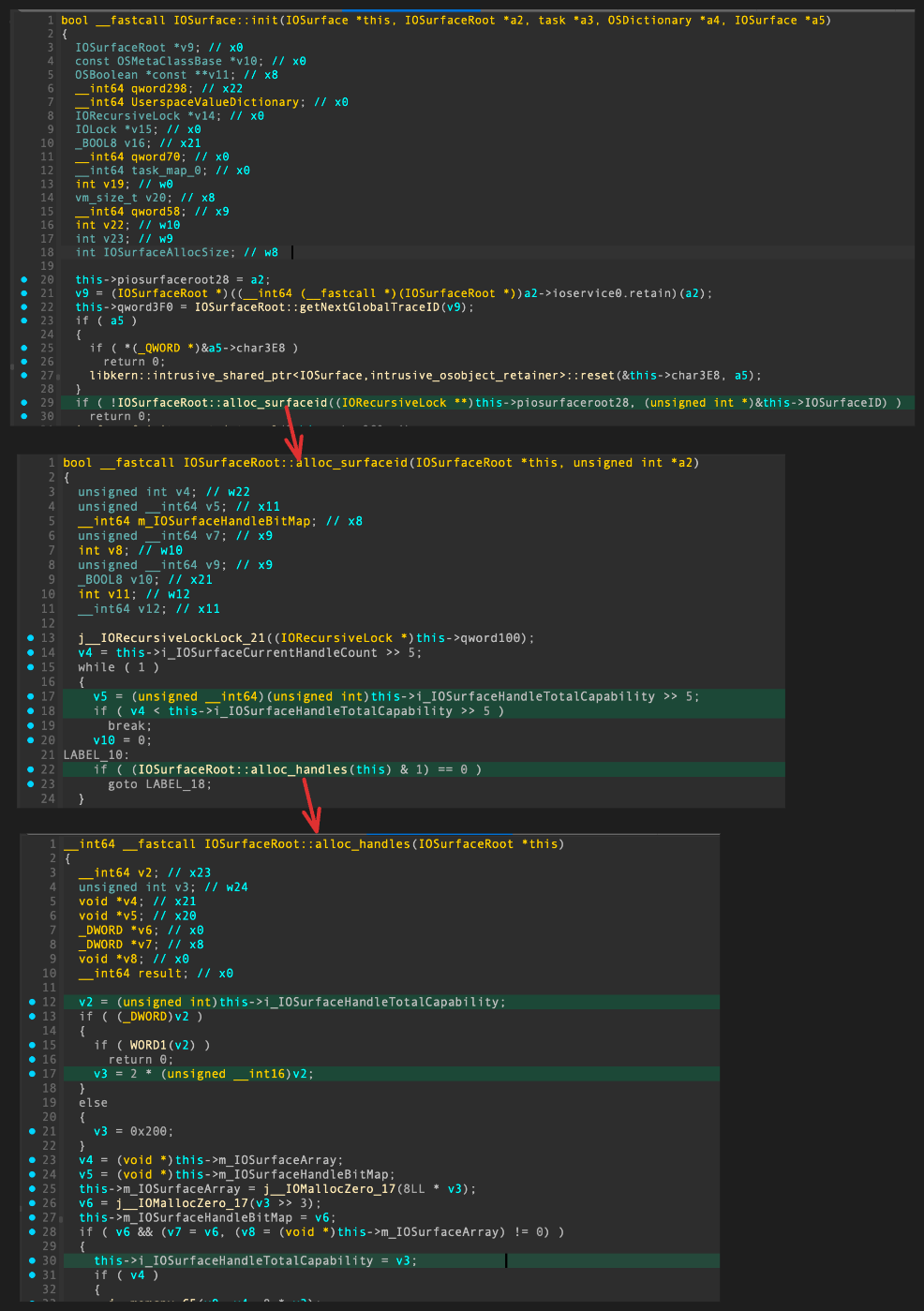Toggle breakpoint dot on line 22 of alloc_surfaceid
924x1311 pixels.
click(31, 769)
